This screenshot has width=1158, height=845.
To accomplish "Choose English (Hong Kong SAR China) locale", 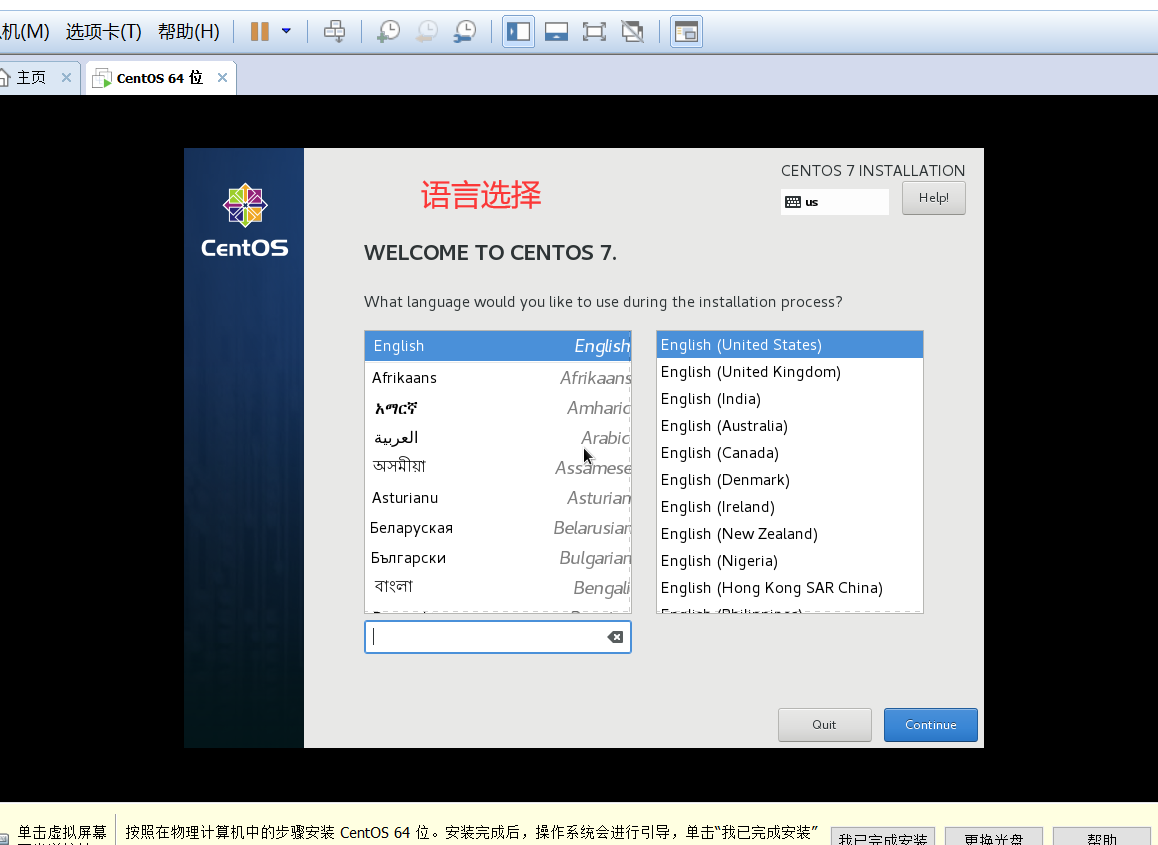I will point(789,588).
